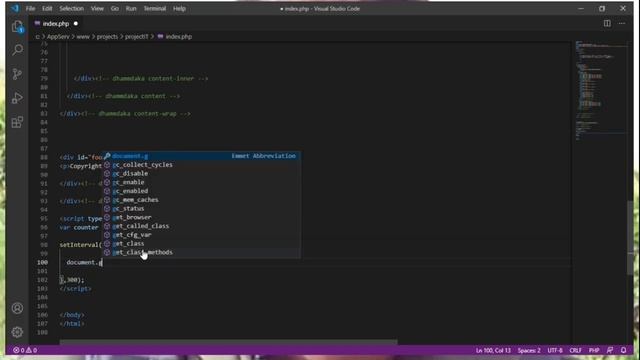
Task: Select gc_mem_caches suggestion
Action: 201,200
